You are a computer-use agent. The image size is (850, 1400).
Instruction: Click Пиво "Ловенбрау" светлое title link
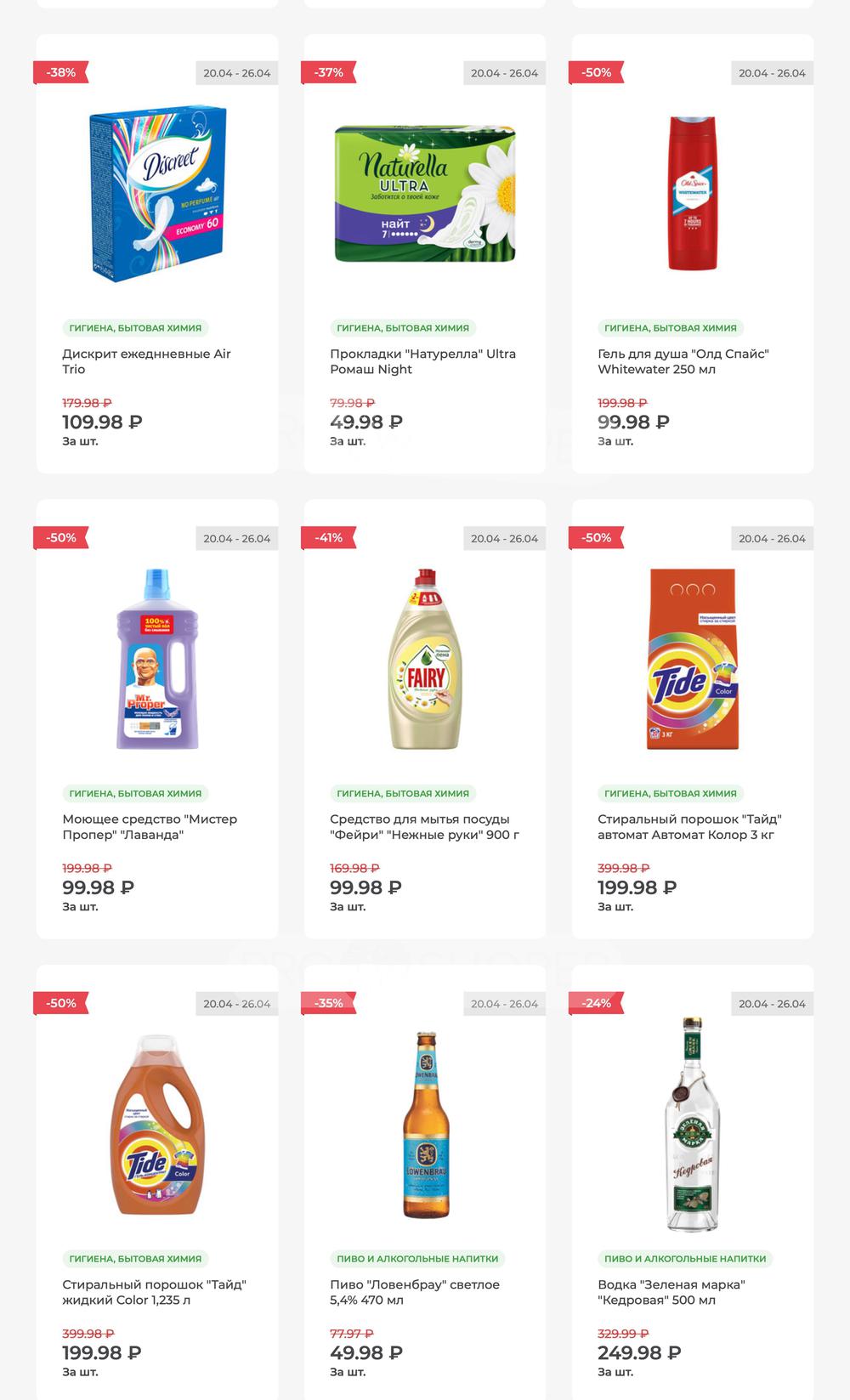[415, 1292]
